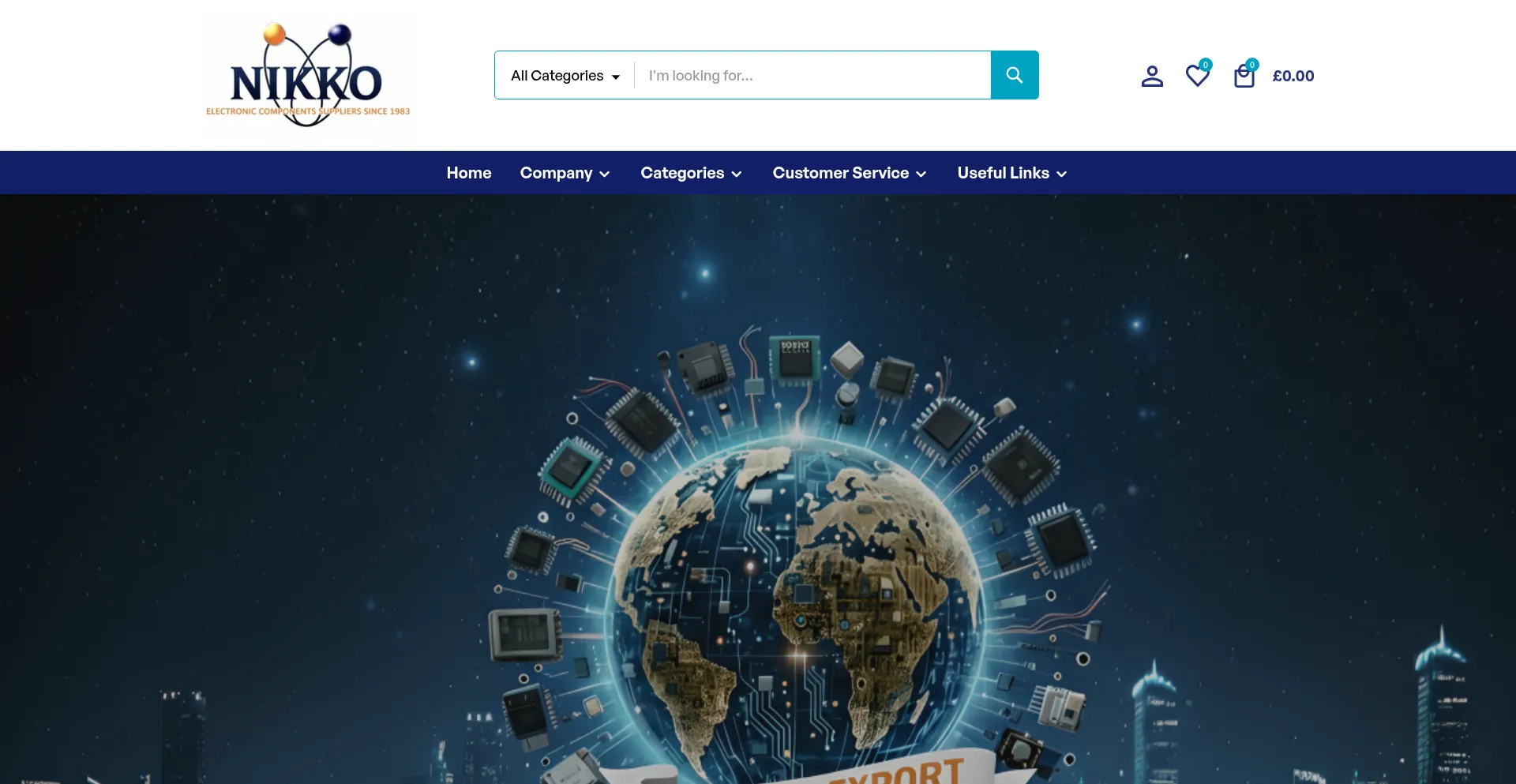
Task: Focus the "I'm looking for..." search field
Action: 812,76
